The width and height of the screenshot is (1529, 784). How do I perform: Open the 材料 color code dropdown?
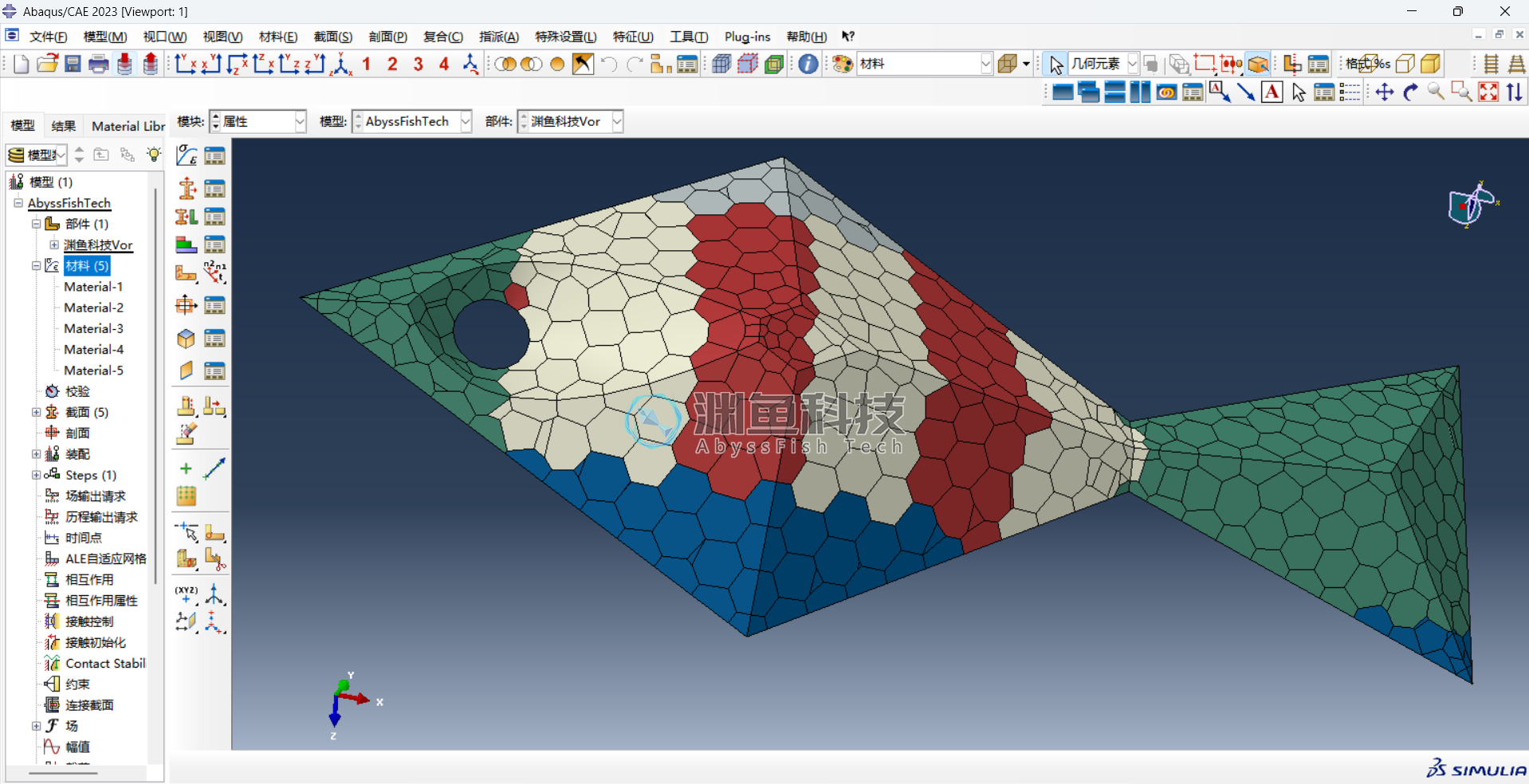pyautogui.click(x=925, y=64)
